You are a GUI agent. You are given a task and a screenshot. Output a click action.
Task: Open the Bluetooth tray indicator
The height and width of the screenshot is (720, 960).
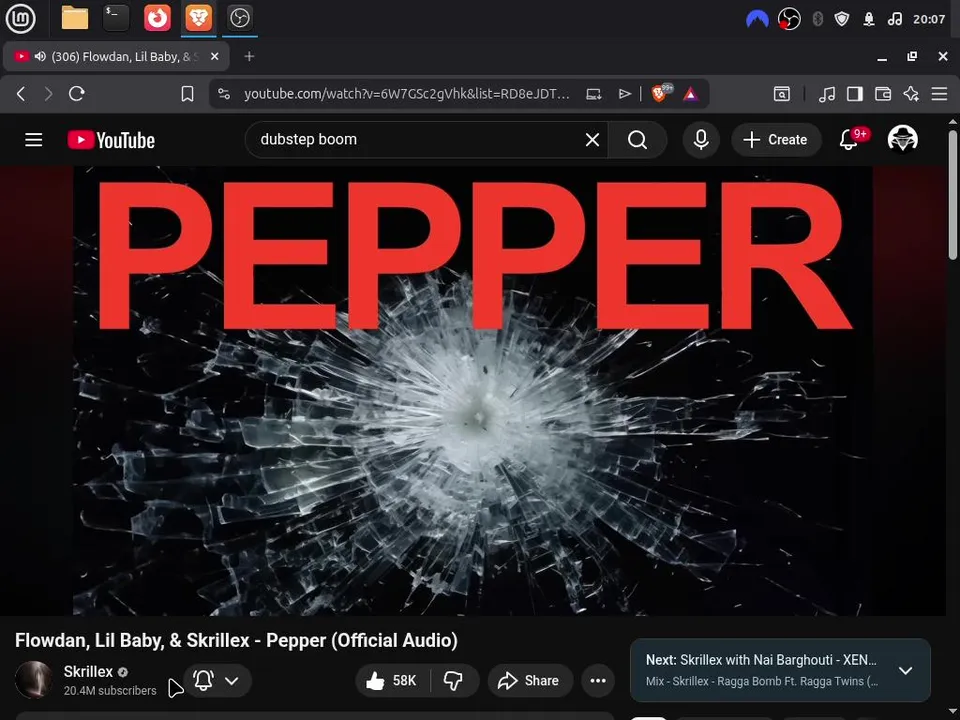coord(817,19)
